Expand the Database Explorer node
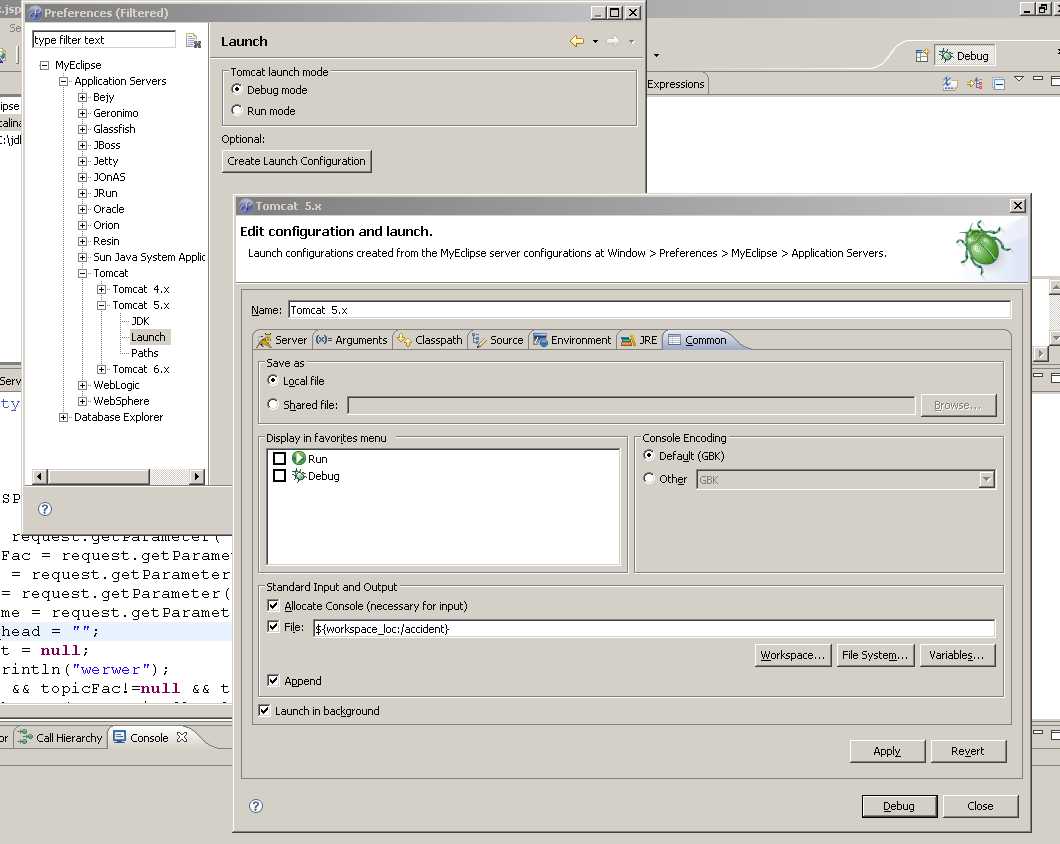 (x=64, y=417)
